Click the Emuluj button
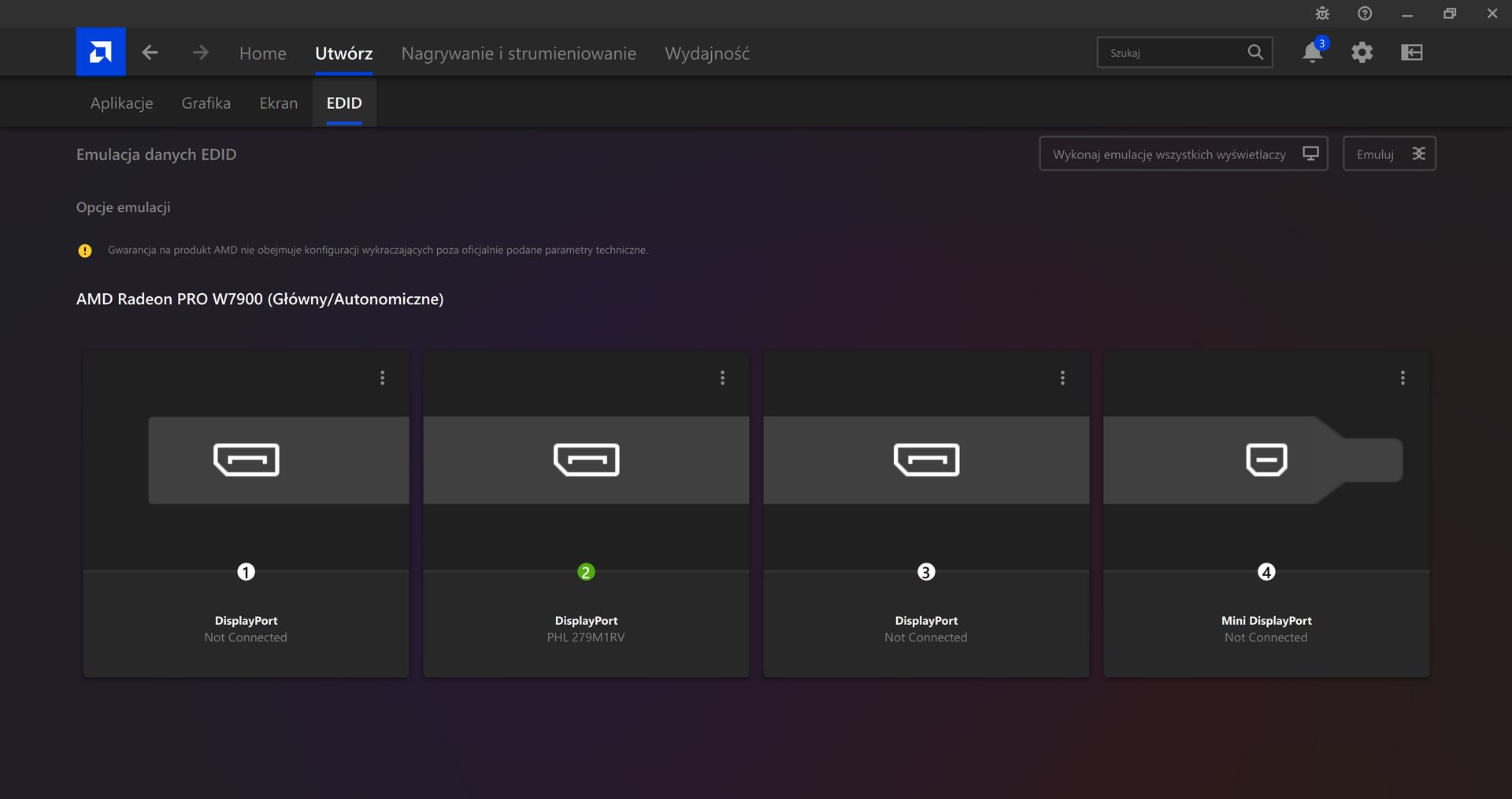 click(x=1389, y=154)
